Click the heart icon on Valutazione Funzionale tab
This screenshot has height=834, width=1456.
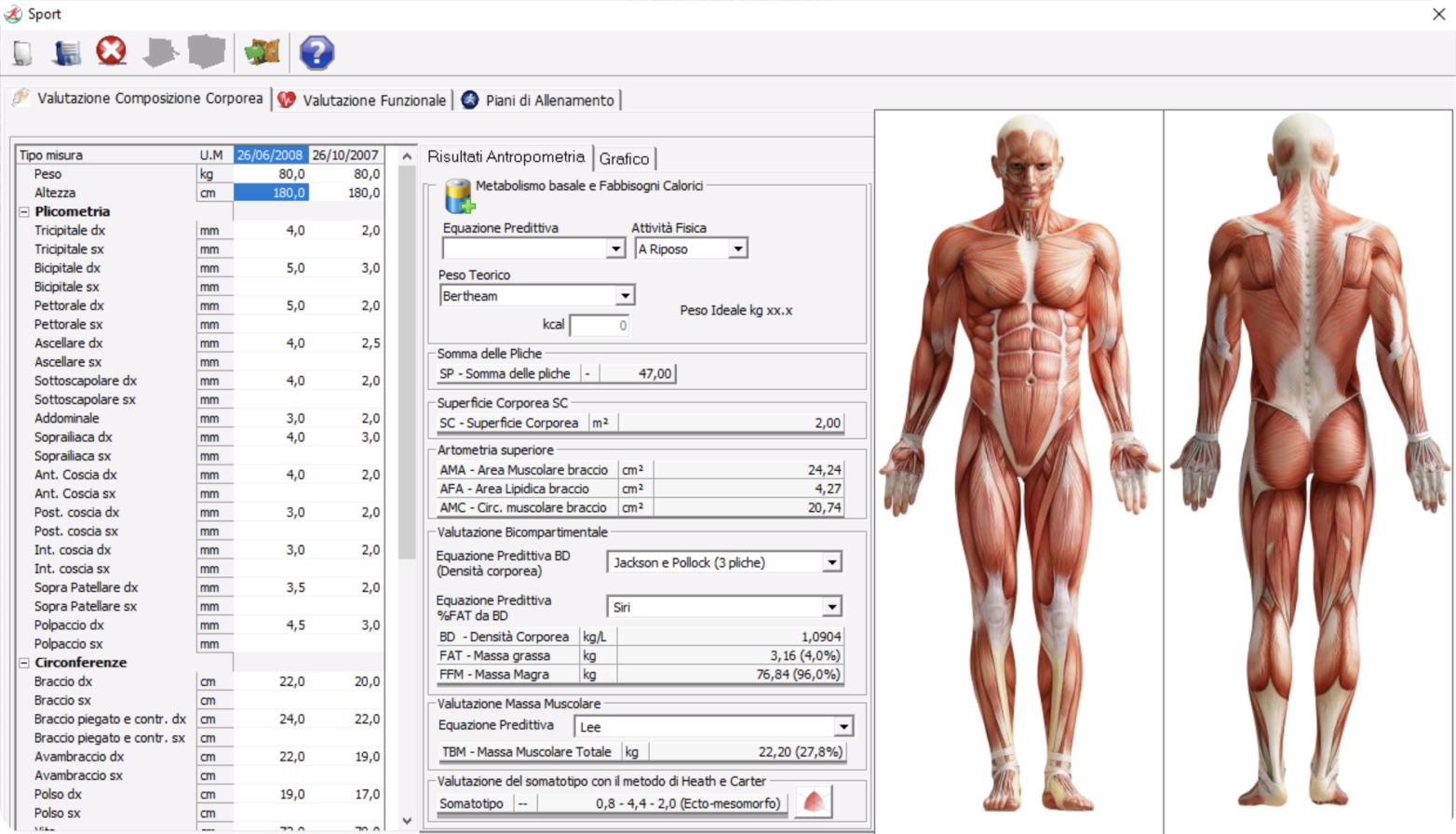coord(287,100)
